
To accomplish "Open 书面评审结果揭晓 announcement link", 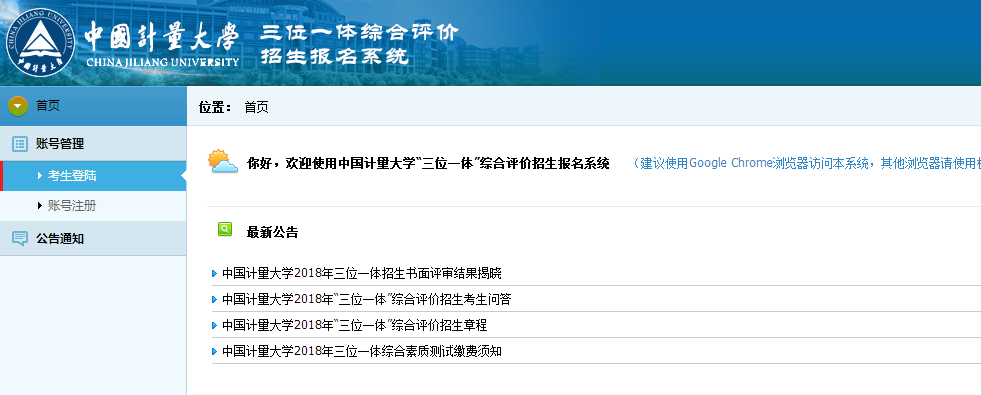I will 362,274.
